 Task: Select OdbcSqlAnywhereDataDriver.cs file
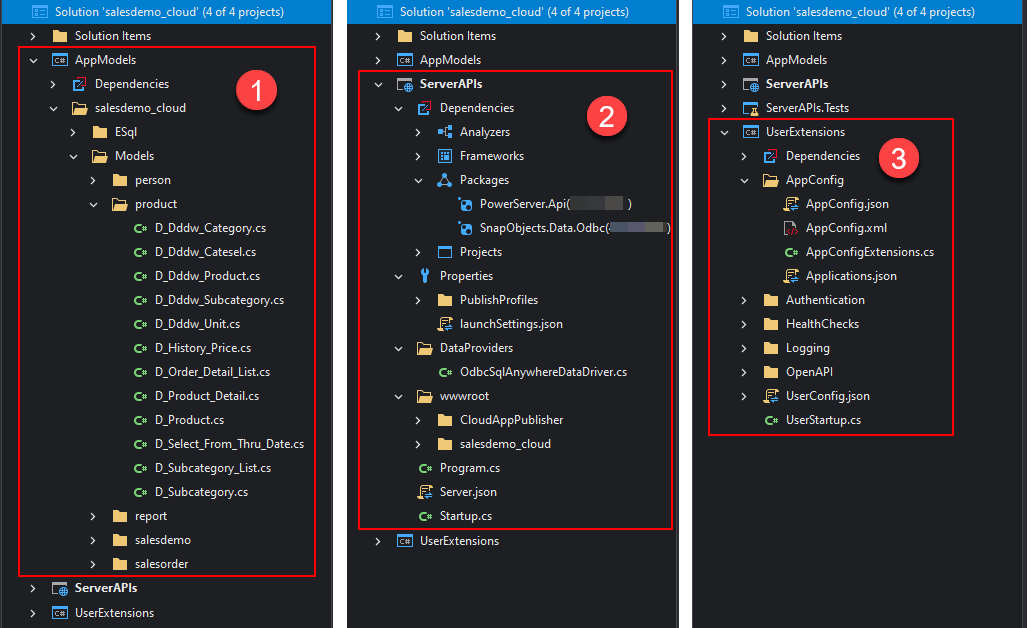[x=543, y=372]
